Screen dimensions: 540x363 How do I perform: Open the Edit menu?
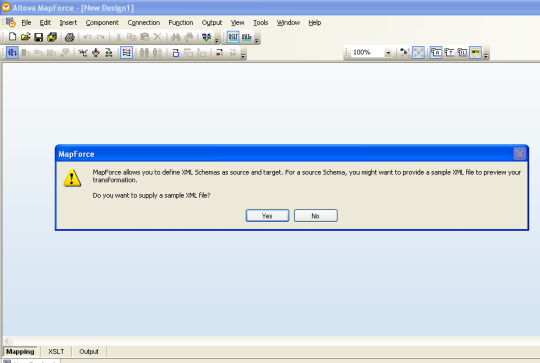(45, 23)
